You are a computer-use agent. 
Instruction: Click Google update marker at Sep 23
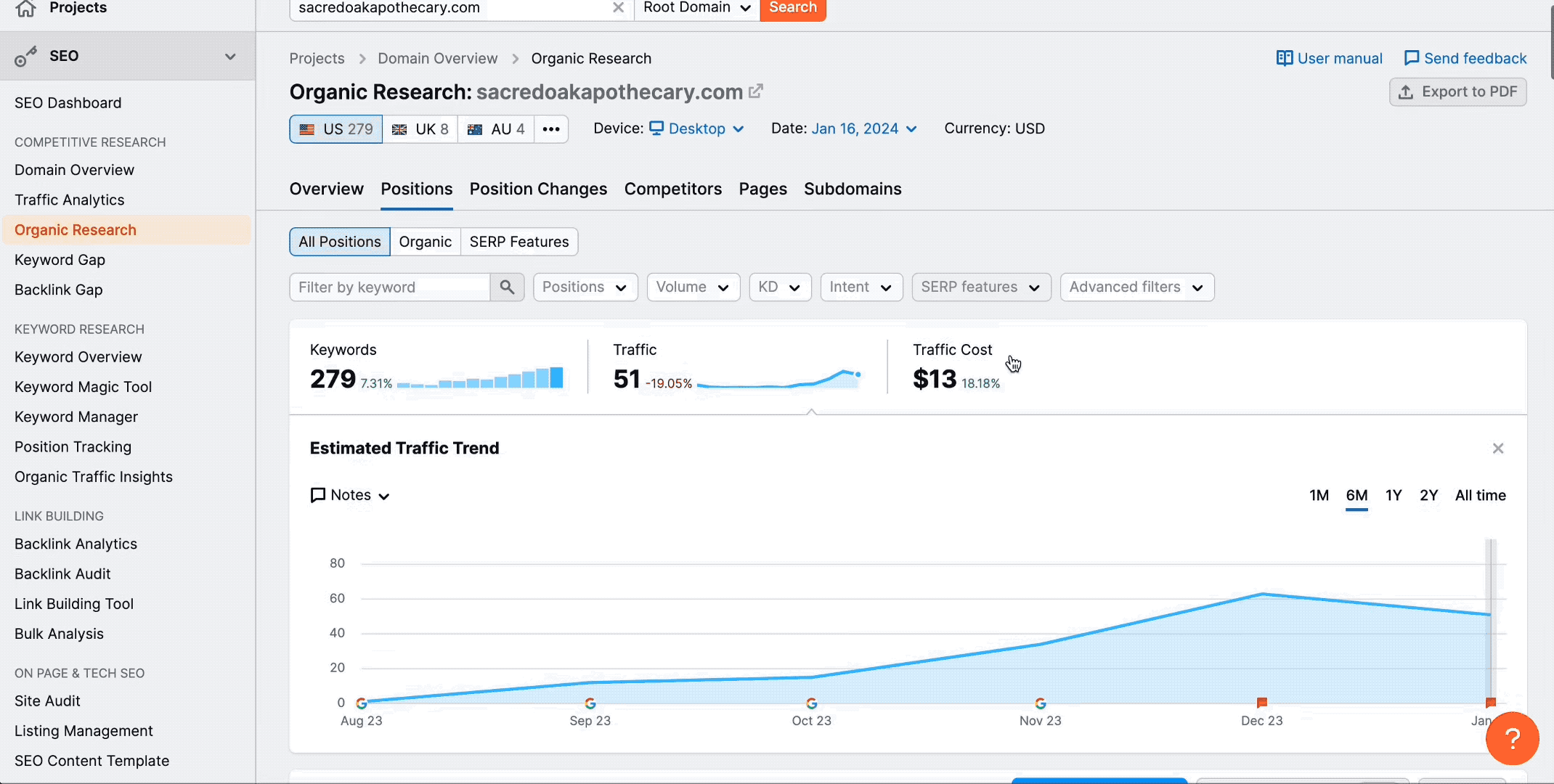[x=590, y=703]
